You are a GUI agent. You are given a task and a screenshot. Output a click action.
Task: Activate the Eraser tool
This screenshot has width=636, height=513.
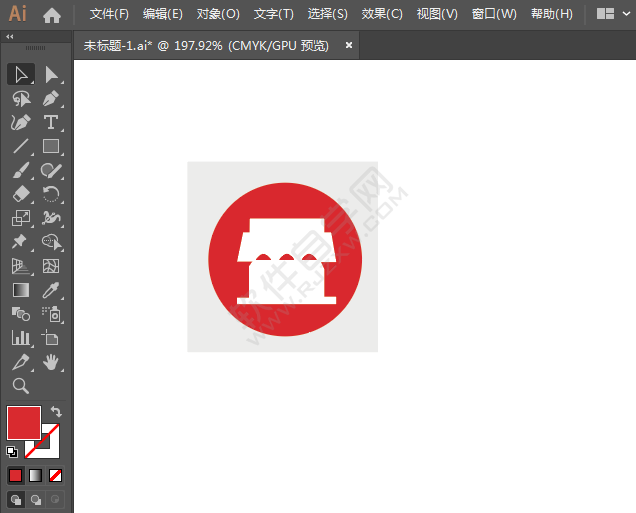coord(20,194)
